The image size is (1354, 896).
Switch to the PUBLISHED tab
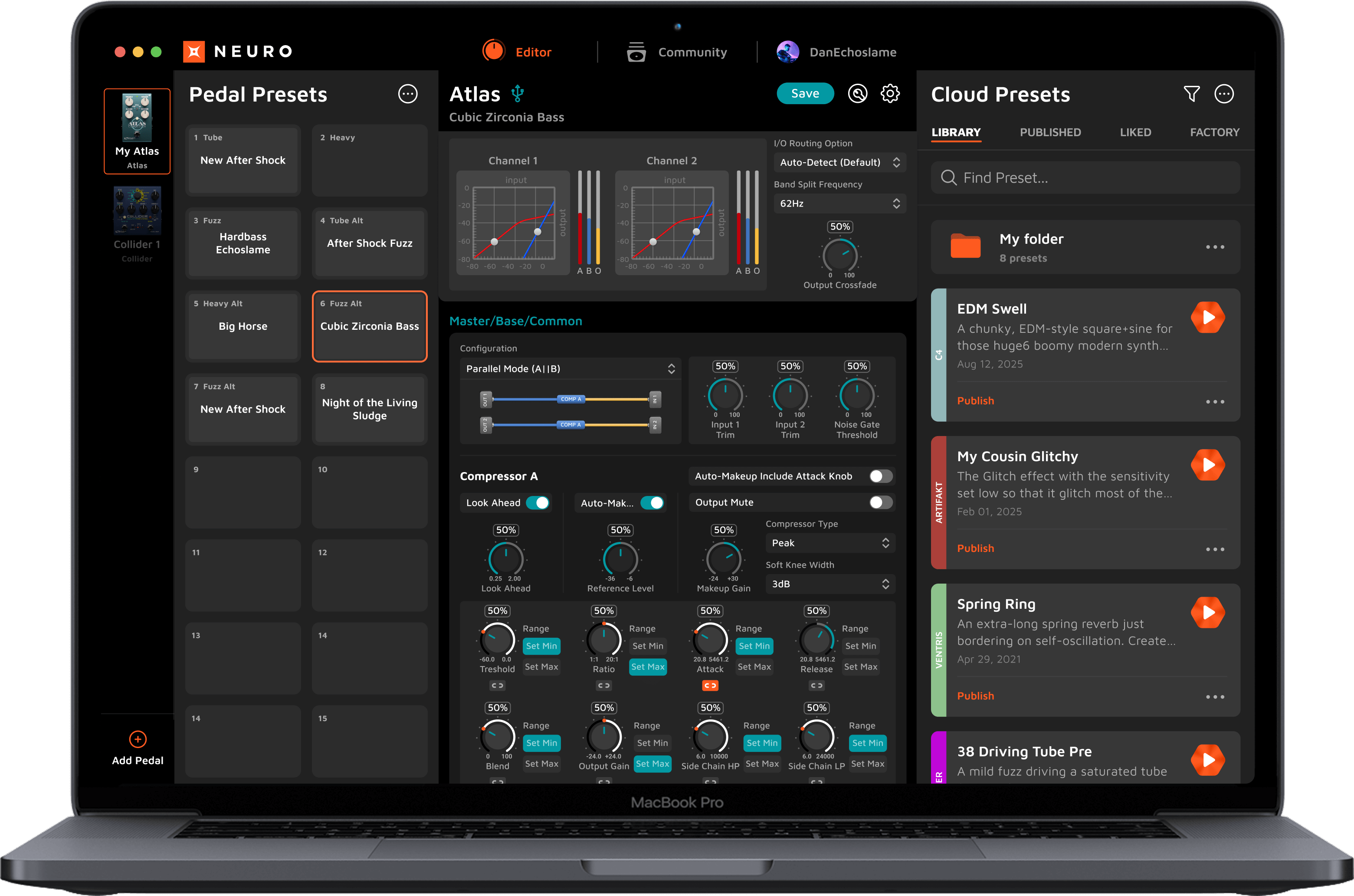1050,133
